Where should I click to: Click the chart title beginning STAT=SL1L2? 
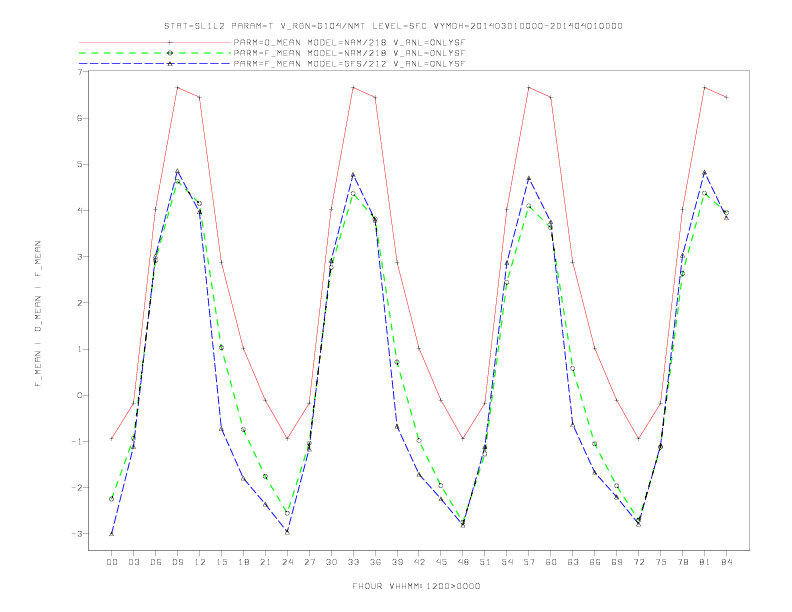click(x=393, y=26)
